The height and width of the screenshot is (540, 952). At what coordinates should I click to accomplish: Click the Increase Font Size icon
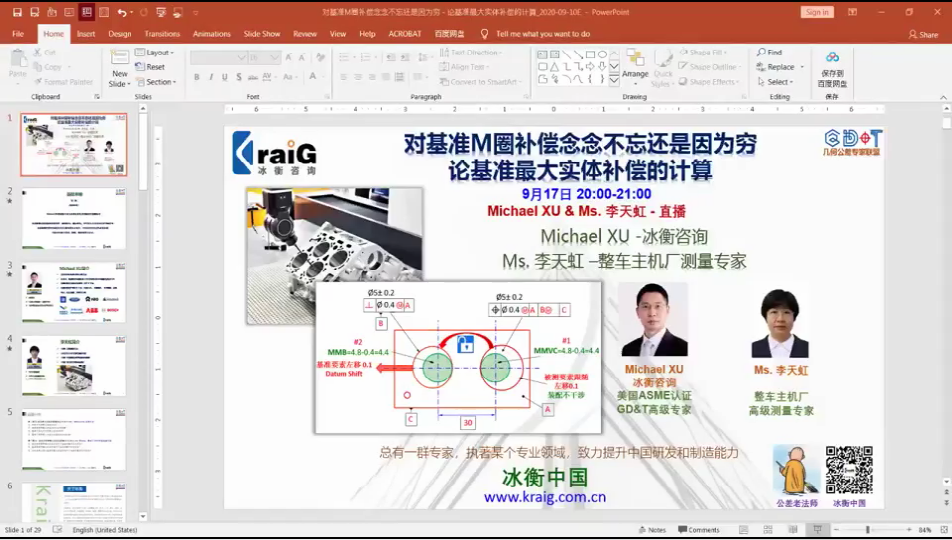point(288,57)
